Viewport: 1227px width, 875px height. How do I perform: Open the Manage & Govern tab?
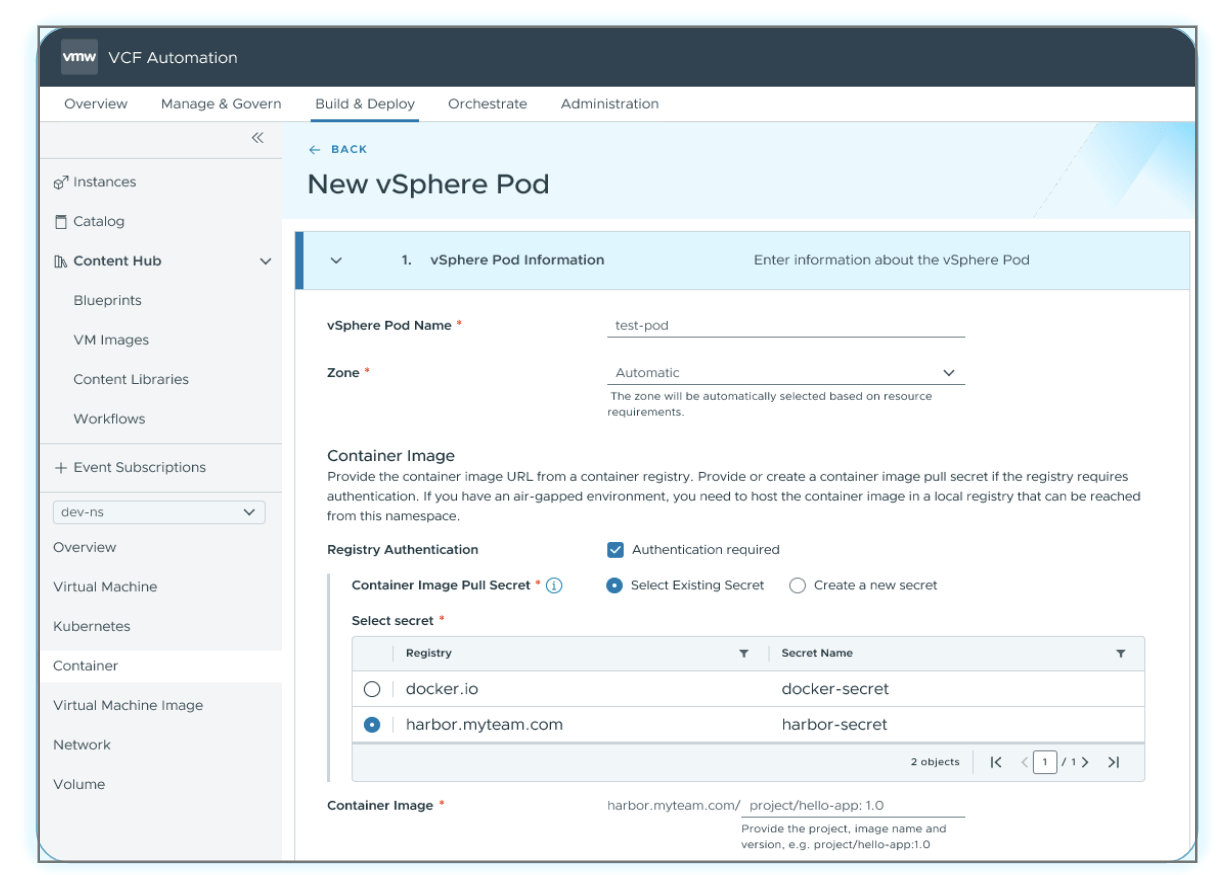[221, 104]
